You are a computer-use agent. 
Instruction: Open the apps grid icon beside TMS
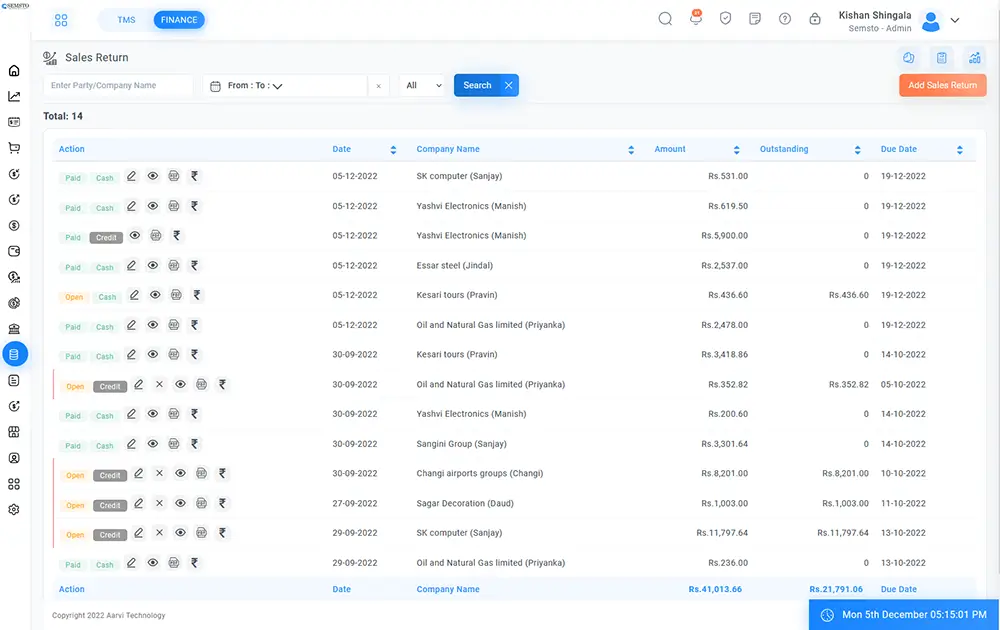coord(61,20)
